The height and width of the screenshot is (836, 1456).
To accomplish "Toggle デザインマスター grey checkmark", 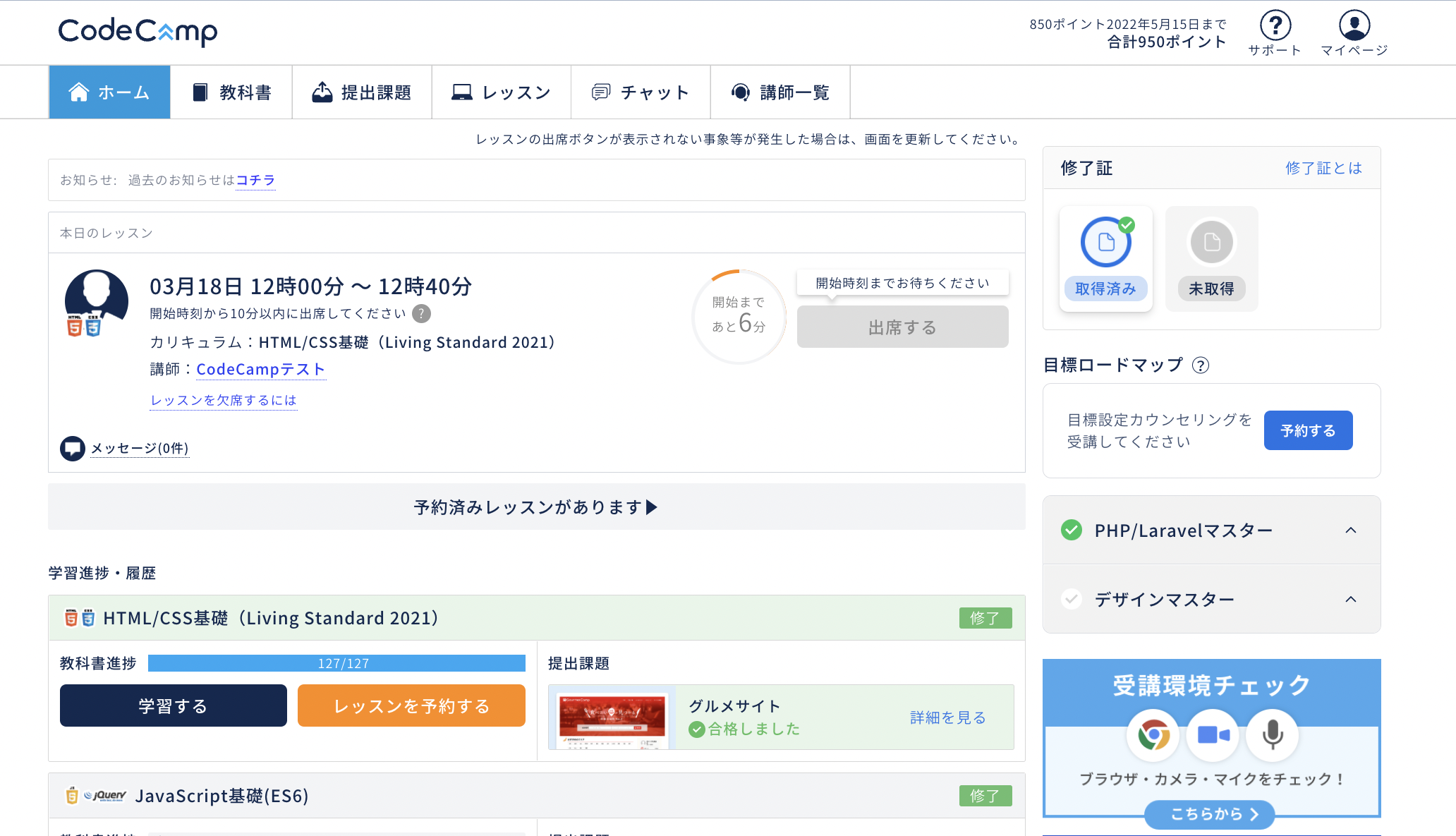I will pyautogui.click(x=1072, y=599).
